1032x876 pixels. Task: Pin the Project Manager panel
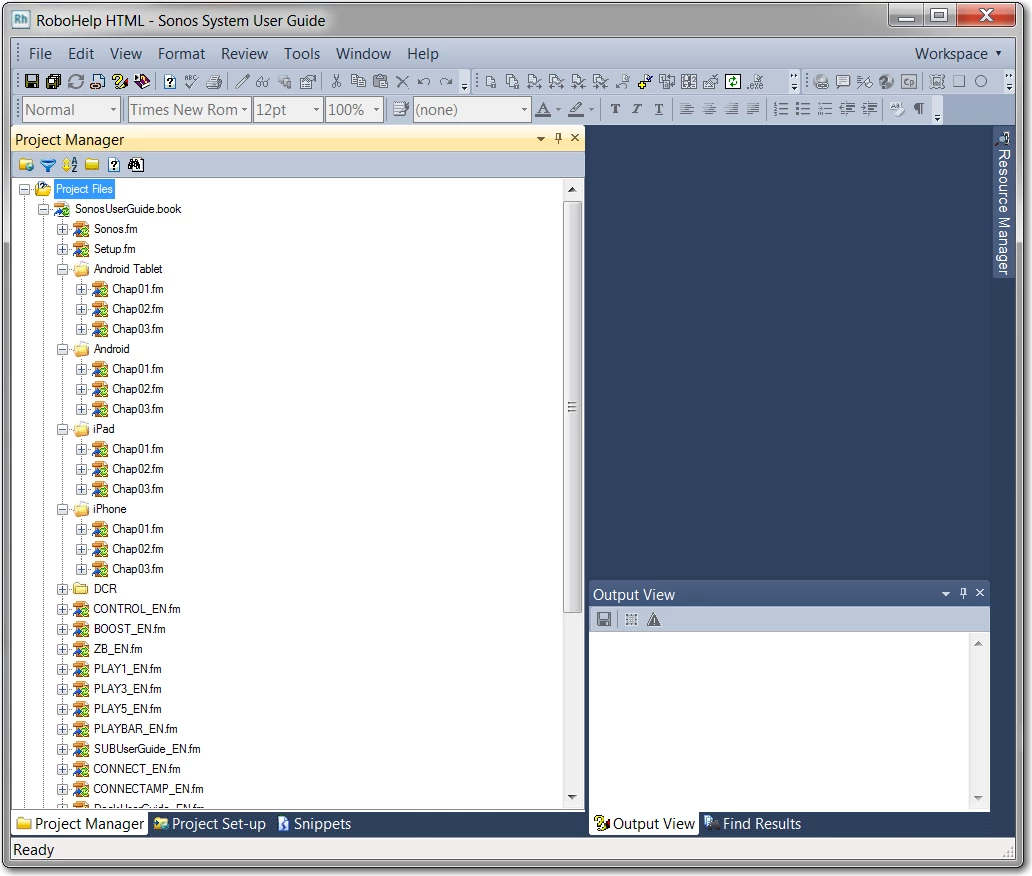[x=558, y=138]
